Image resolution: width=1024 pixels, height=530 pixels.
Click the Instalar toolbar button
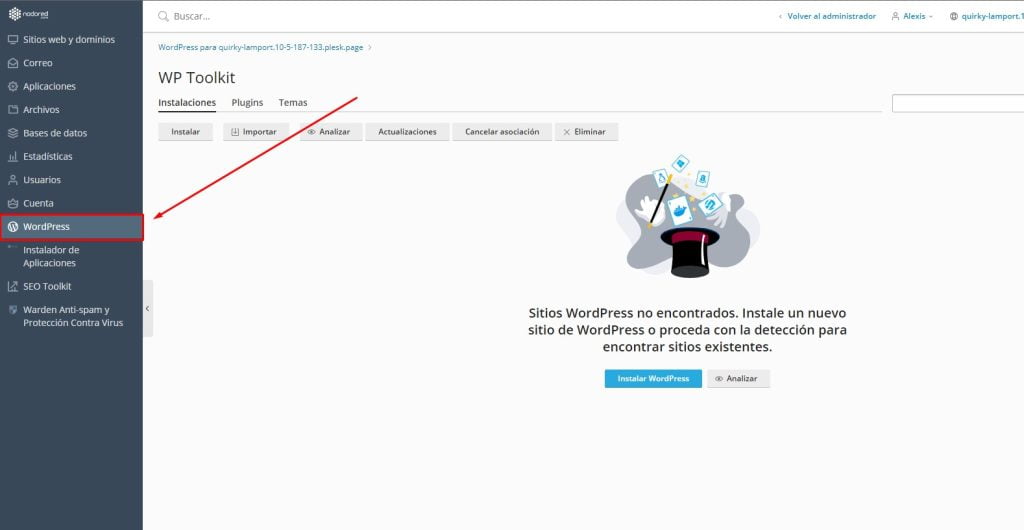point(185,132)
